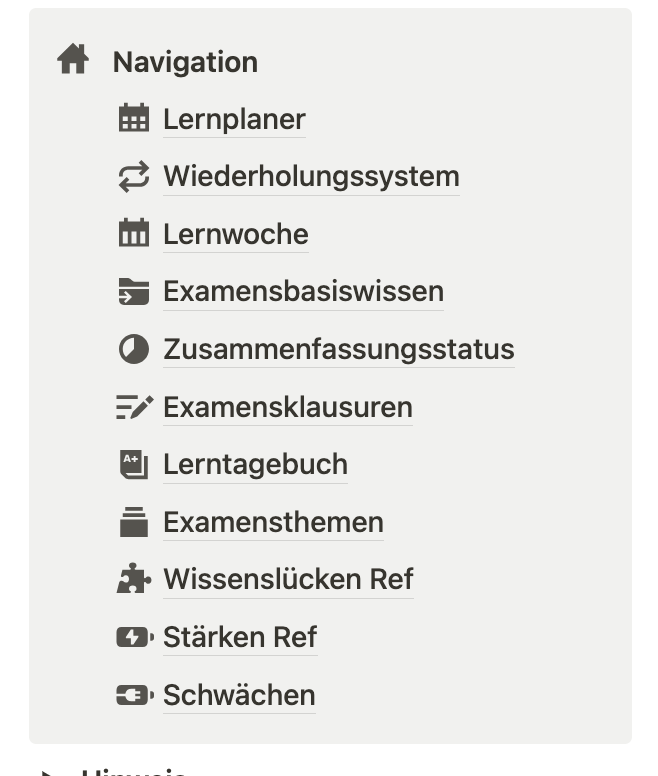Navigate to Examensbasiswissen
The image size is (658, 776).
[x=303, y=292]
